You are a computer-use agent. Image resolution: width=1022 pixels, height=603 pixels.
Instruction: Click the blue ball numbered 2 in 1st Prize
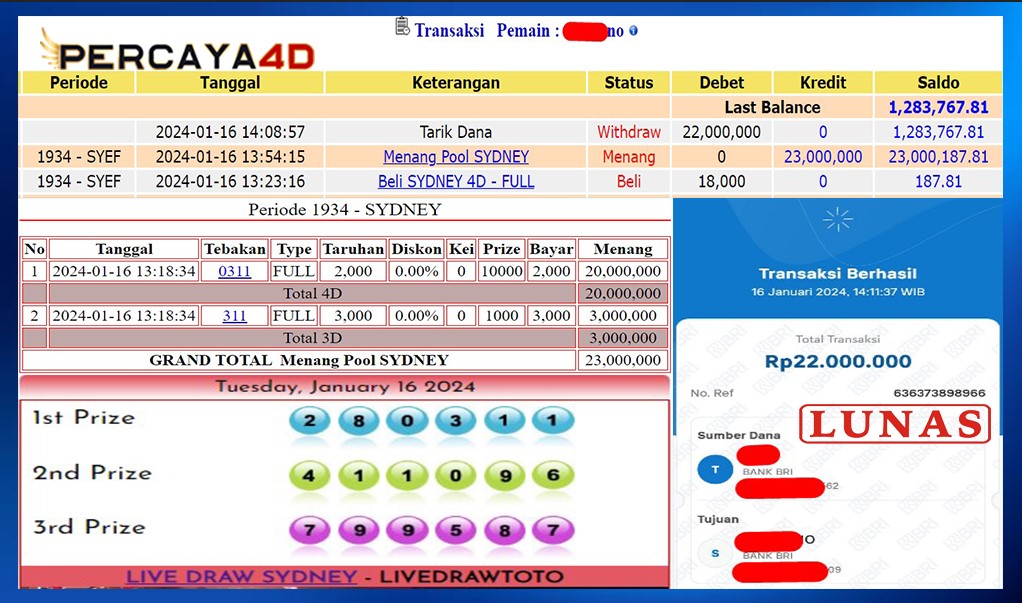coord(309,423)
